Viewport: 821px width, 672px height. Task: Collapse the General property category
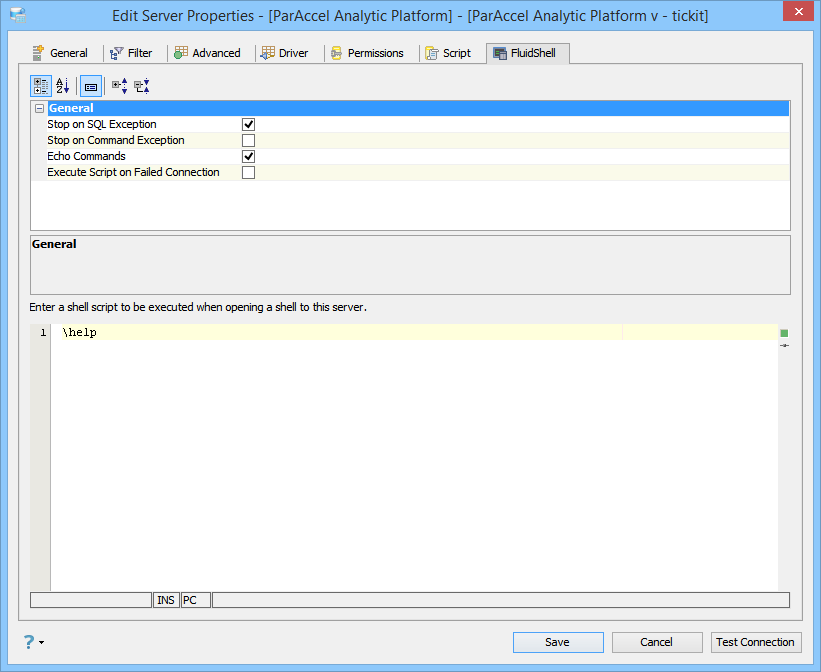[x=39, y=108]
